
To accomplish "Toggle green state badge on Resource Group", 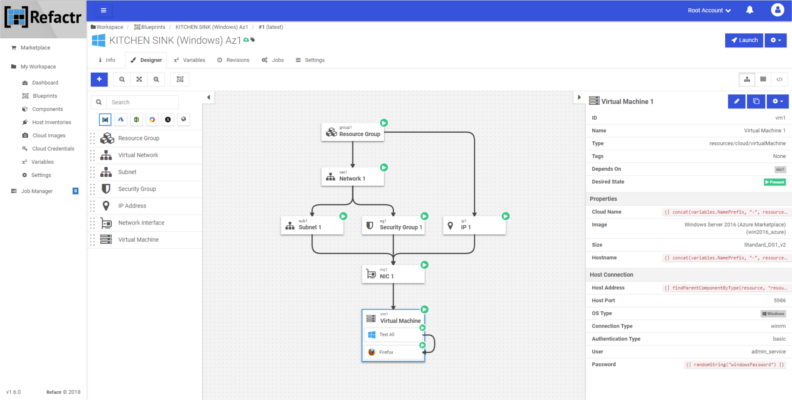I will [x=384, y=123].
